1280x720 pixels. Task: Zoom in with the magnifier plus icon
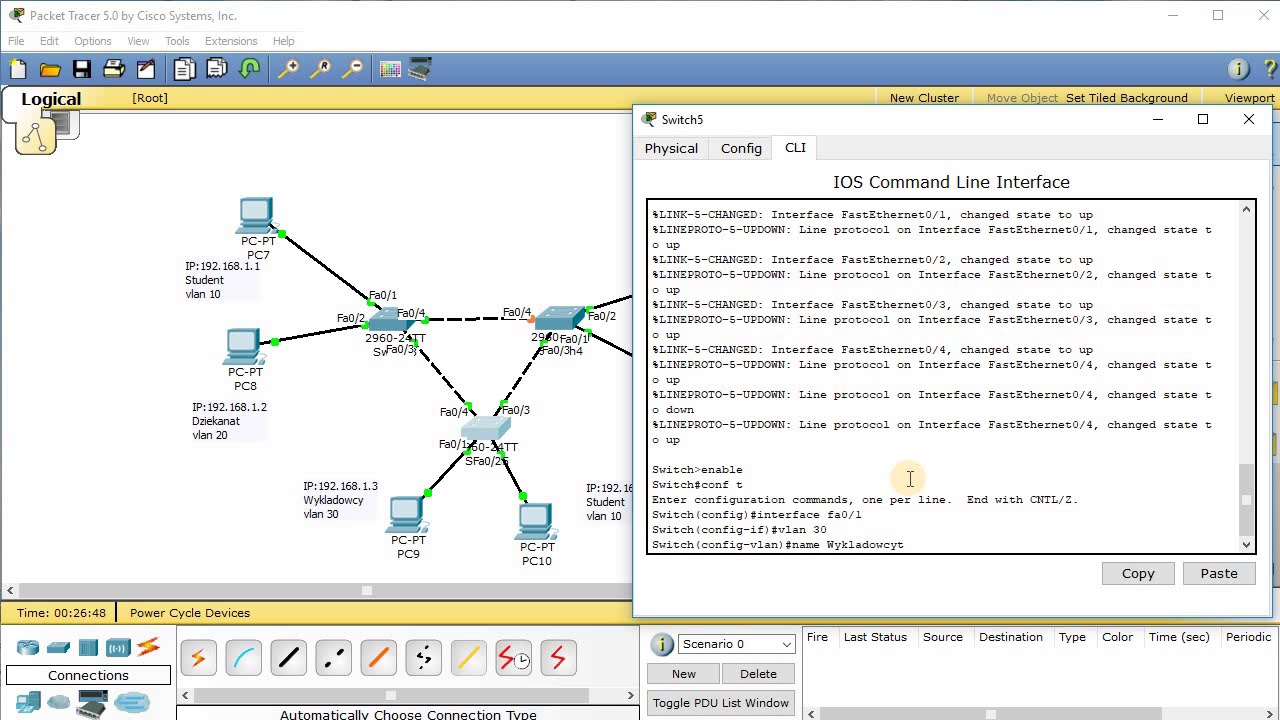click(288, 69)
